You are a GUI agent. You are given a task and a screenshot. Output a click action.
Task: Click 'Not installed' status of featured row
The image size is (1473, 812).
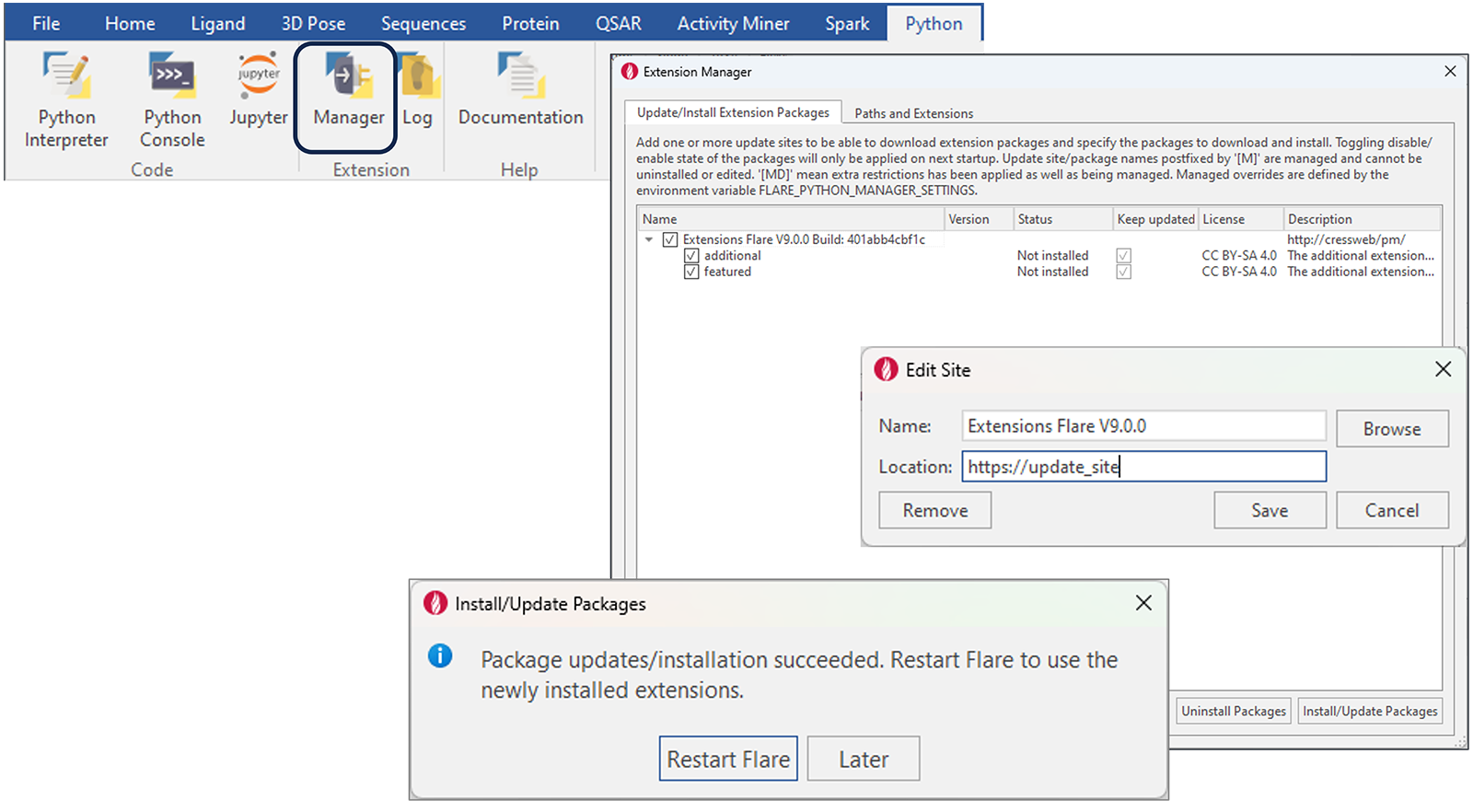click(x=1052, y=272)
